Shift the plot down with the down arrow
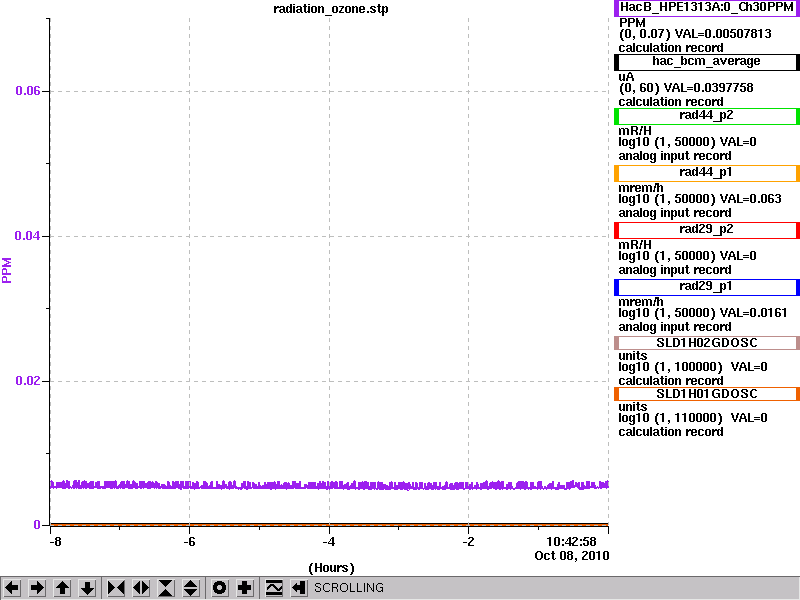This screenshot has height=600, width=800. point(88,588)
